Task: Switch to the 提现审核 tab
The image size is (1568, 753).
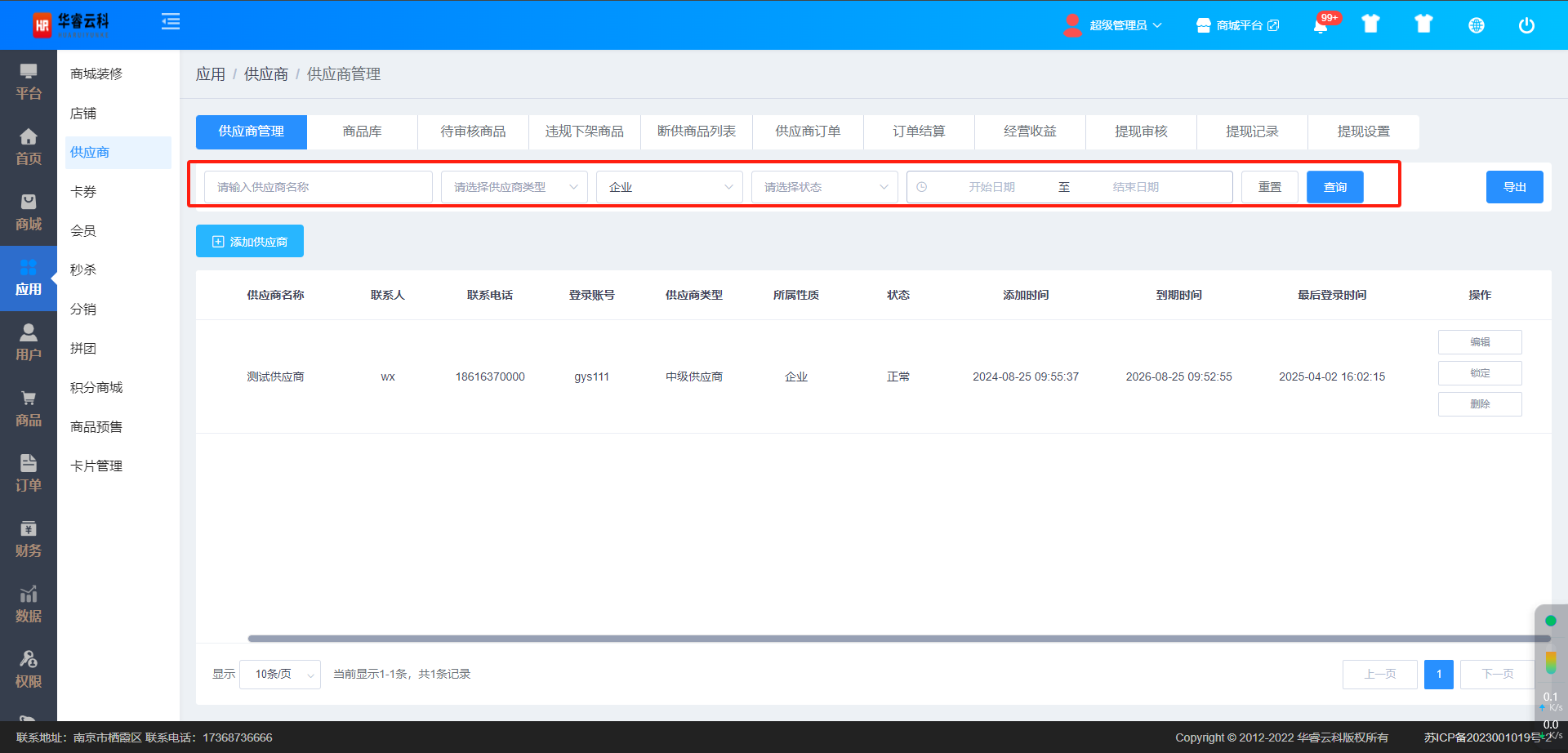Action: click(1141, 131)
